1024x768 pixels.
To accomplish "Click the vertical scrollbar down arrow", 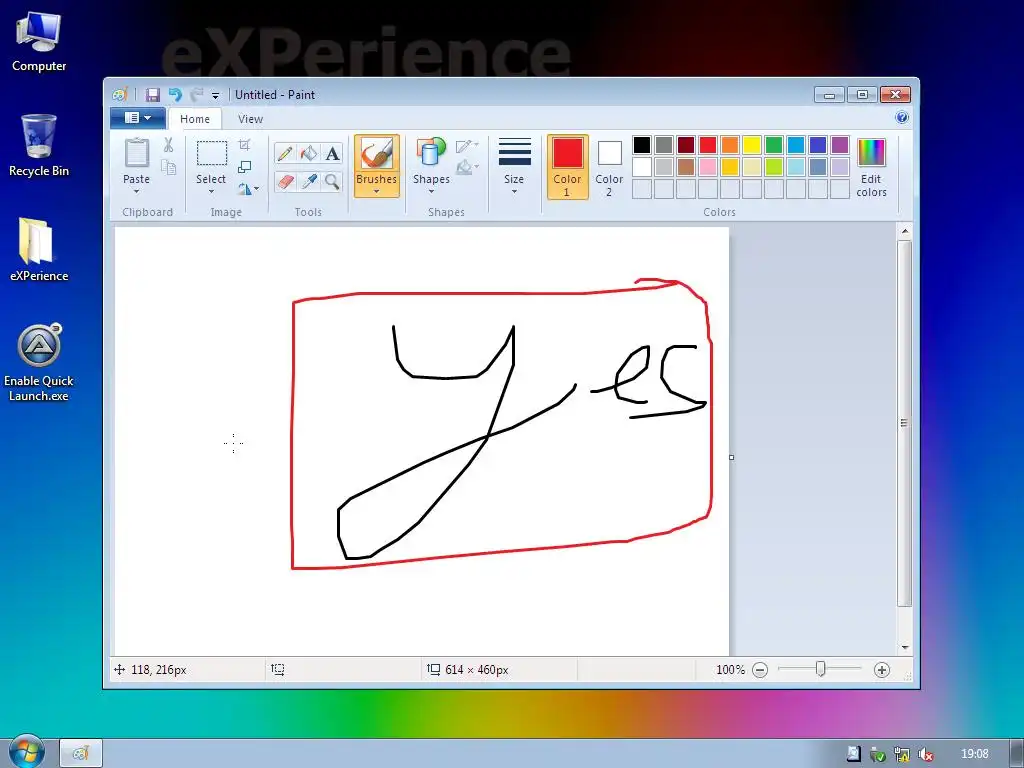I will pyautogui.click(x=904, y=647).
